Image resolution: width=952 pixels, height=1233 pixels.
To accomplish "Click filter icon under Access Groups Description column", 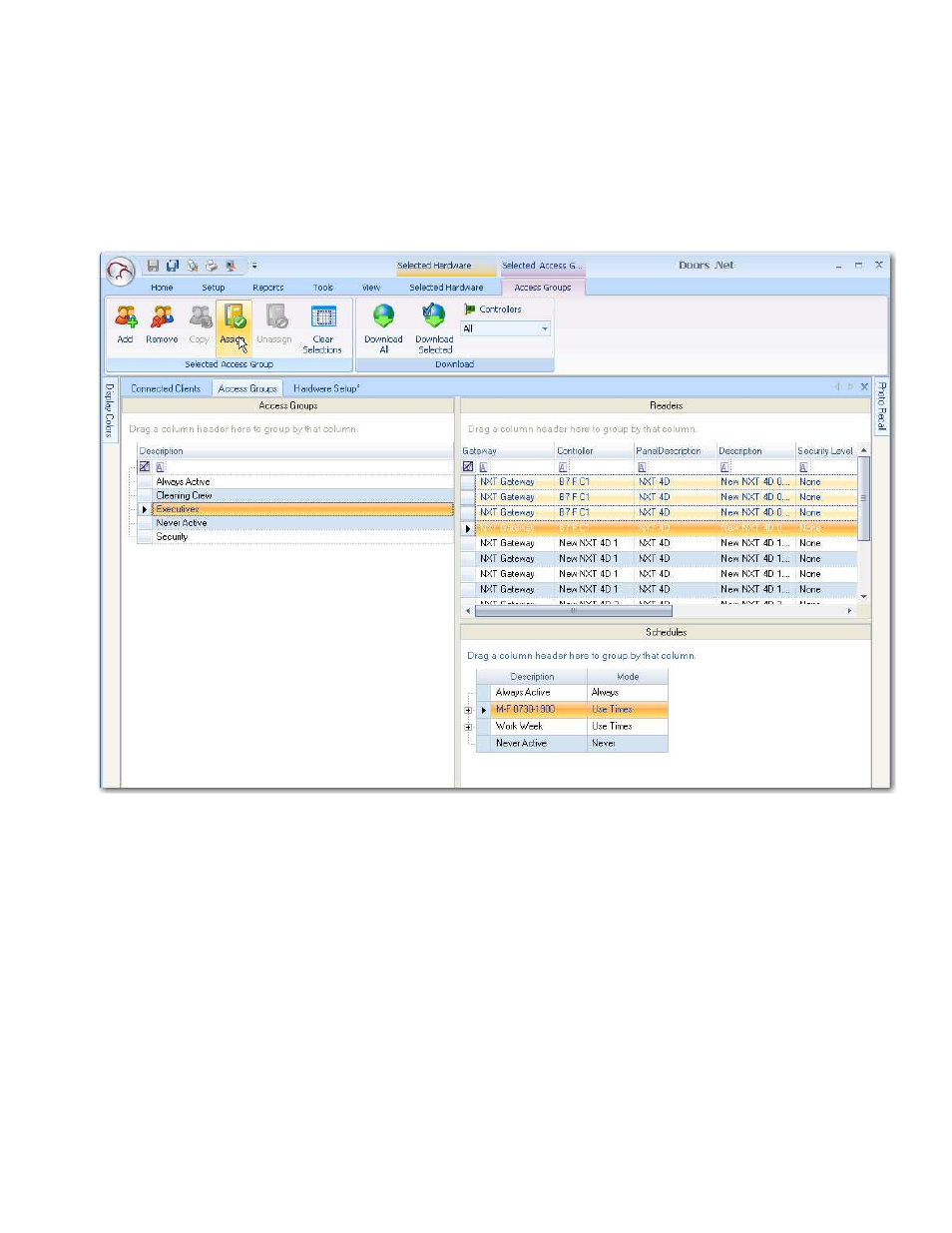I will coord(160,467).
